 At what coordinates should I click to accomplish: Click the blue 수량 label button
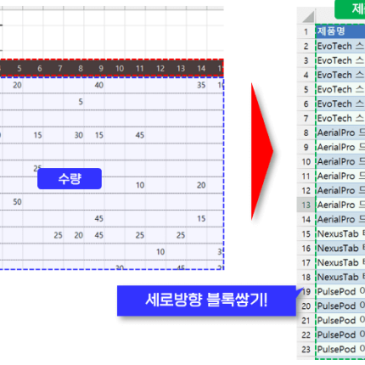tap(69, 179)
